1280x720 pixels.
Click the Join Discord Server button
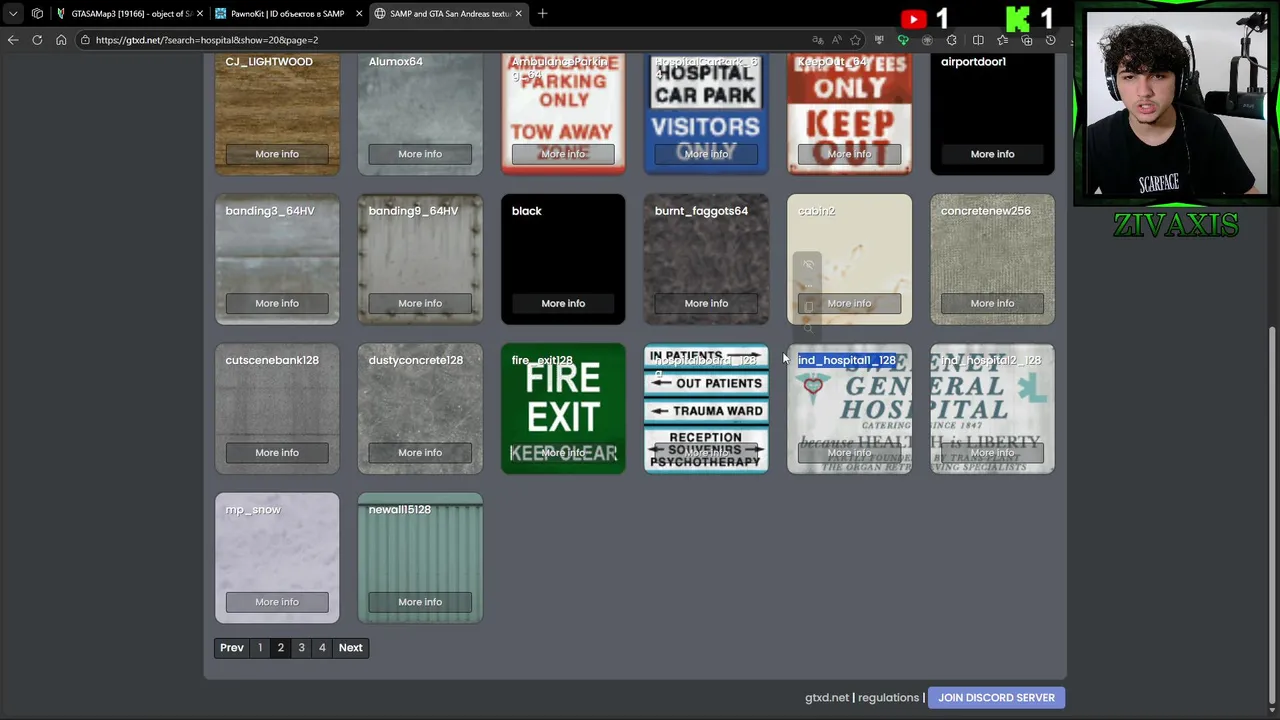(x=996, y=698)
